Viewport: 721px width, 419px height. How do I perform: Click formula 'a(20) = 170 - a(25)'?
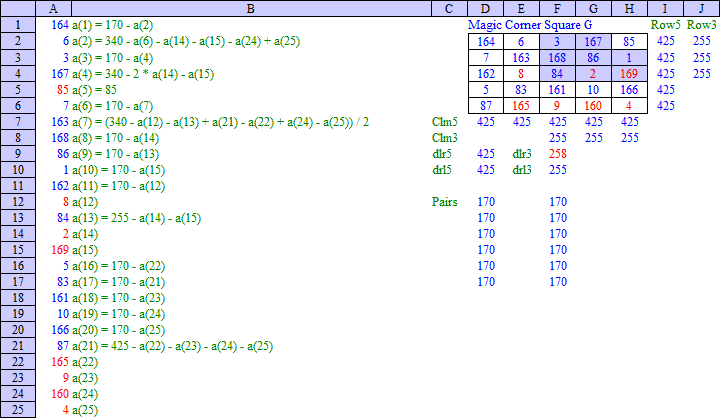[119, 330]
